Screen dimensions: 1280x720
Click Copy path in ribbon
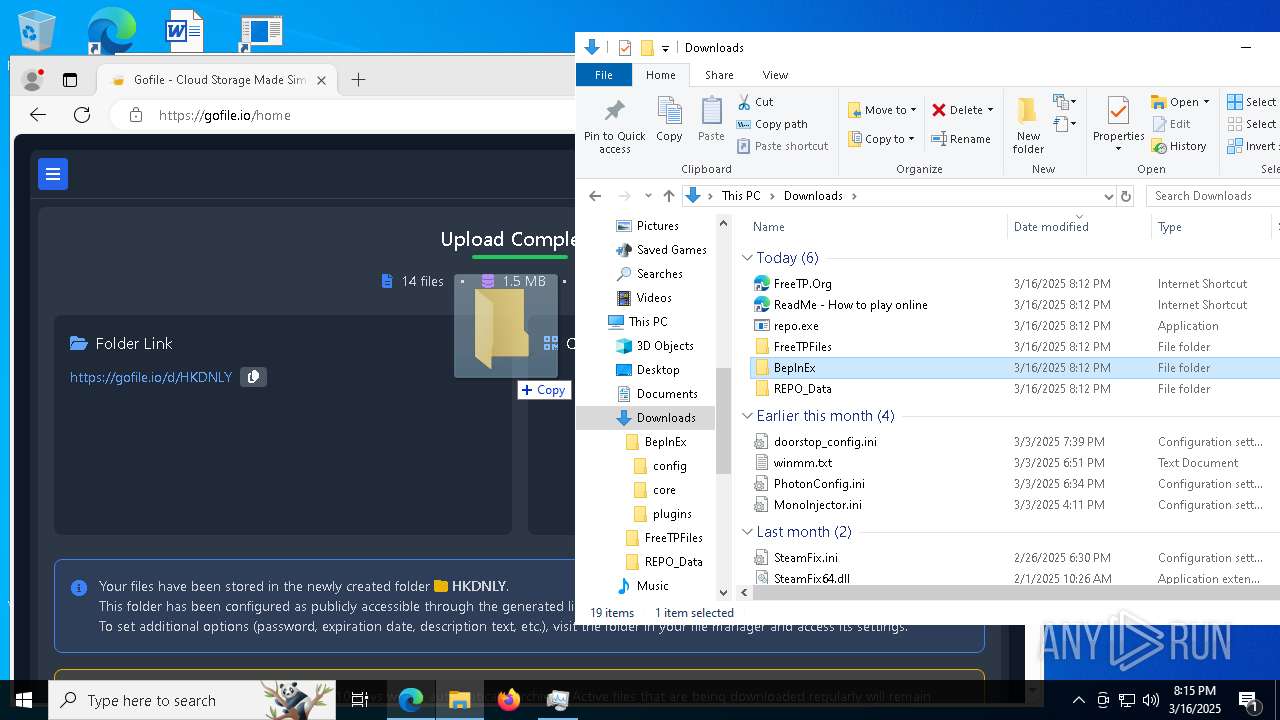(772, 124)
